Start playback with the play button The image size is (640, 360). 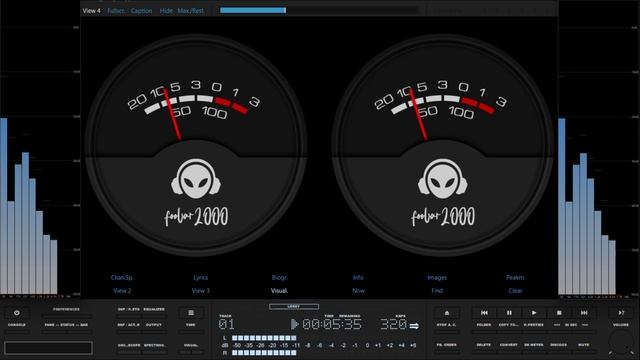coord(534,313)
